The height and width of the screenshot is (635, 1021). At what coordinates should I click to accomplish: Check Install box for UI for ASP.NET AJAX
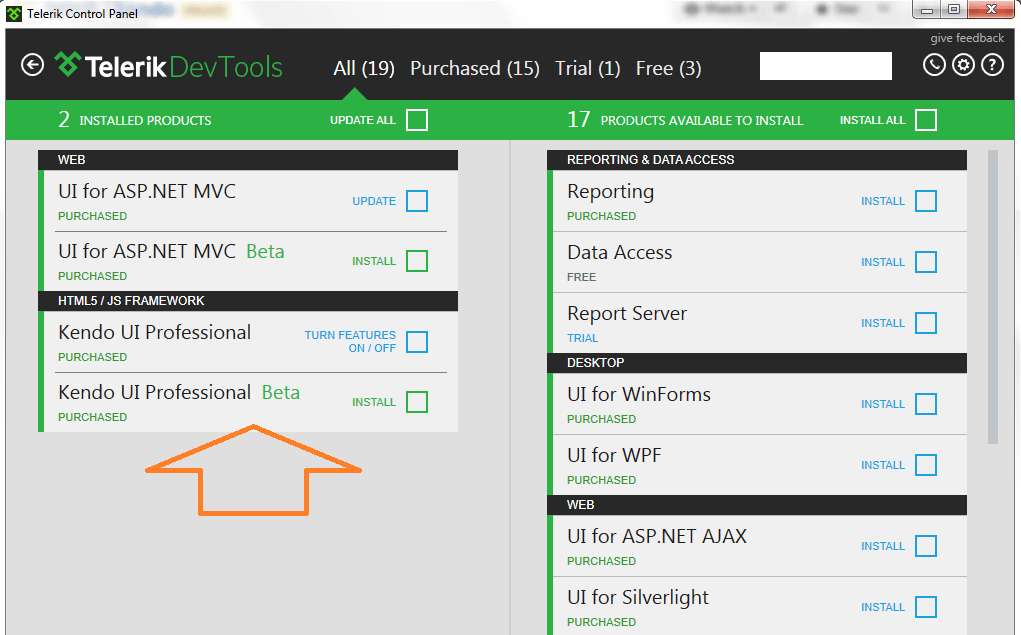[926, 546]
